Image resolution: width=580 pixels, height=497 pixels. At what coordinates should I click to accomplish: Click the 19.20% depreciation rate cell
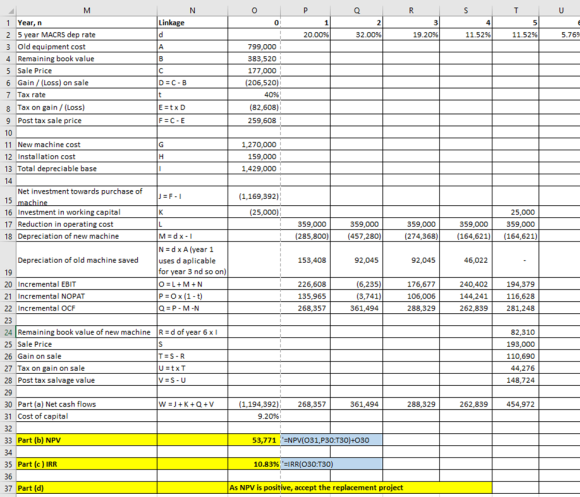pos(411,35)
